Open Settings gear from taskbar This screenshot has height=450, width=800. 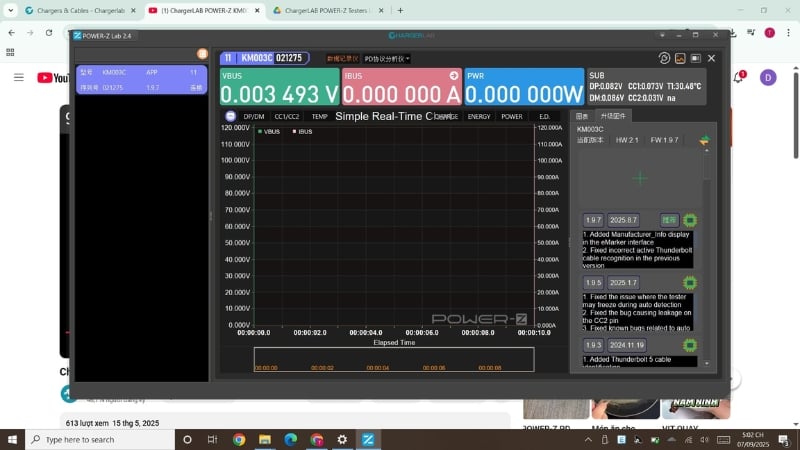pyautogui.click(x=342, y=439)
